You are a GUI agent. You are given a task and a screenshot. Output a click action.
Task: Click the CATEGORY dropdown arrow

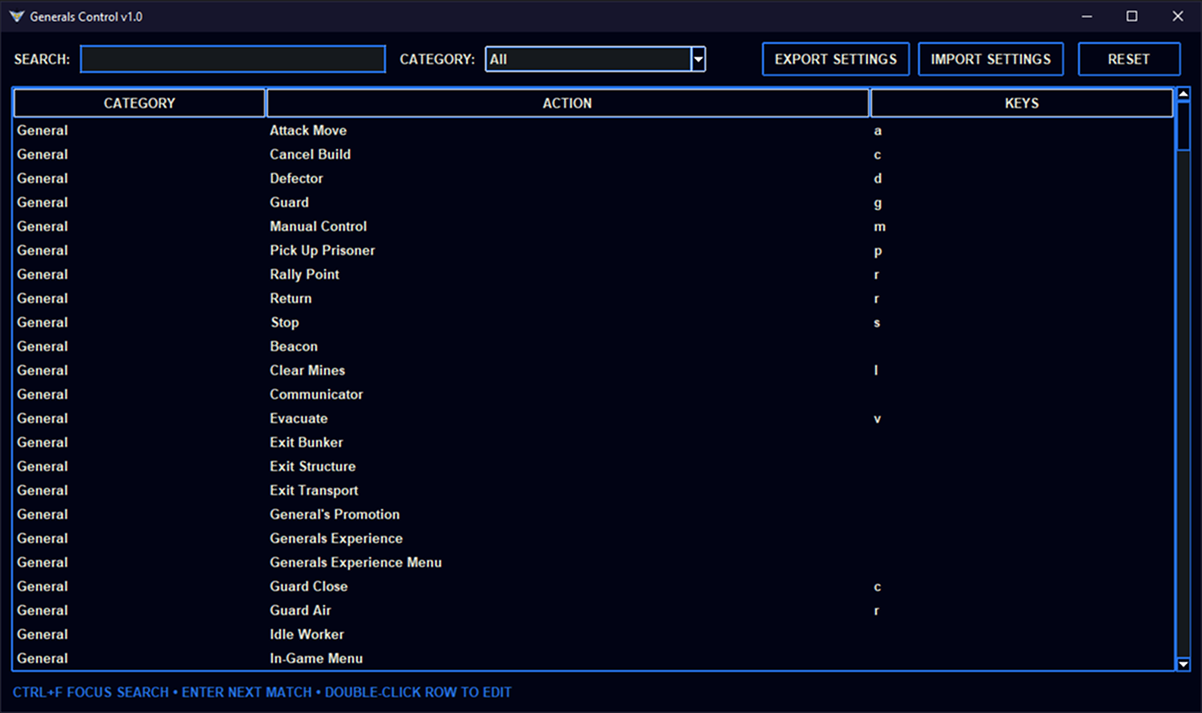coord(698,59)
